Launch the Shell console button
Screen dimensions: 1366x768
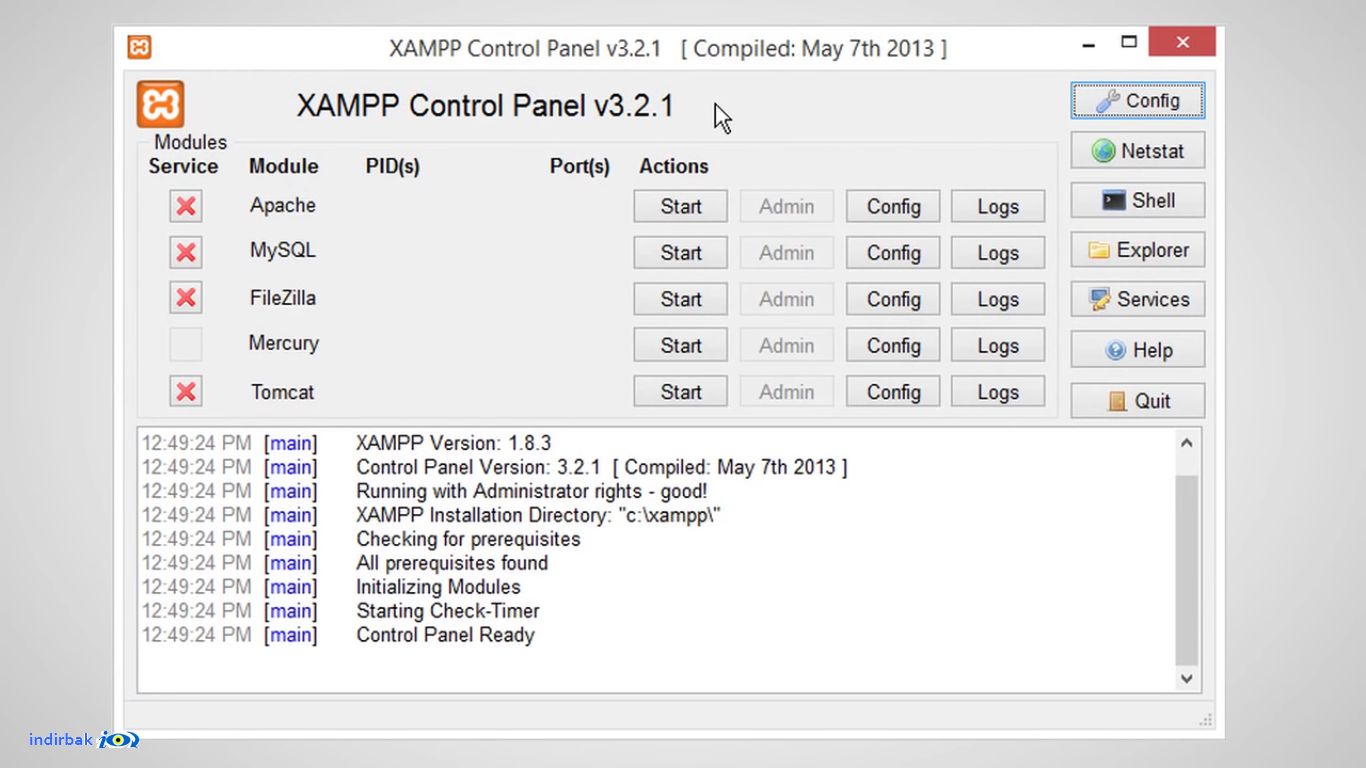pyautogui.click(x=1138, y=200)
